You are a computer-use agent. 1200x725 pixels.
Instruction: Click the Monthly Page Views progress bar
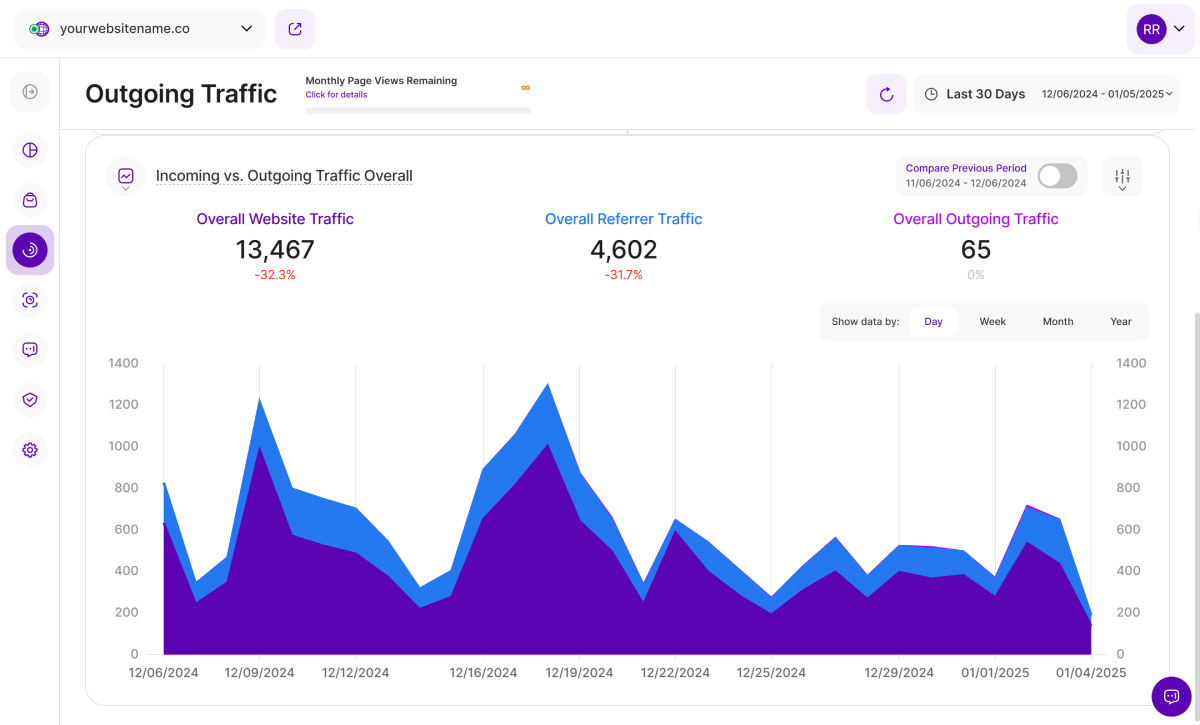point(418,111)
